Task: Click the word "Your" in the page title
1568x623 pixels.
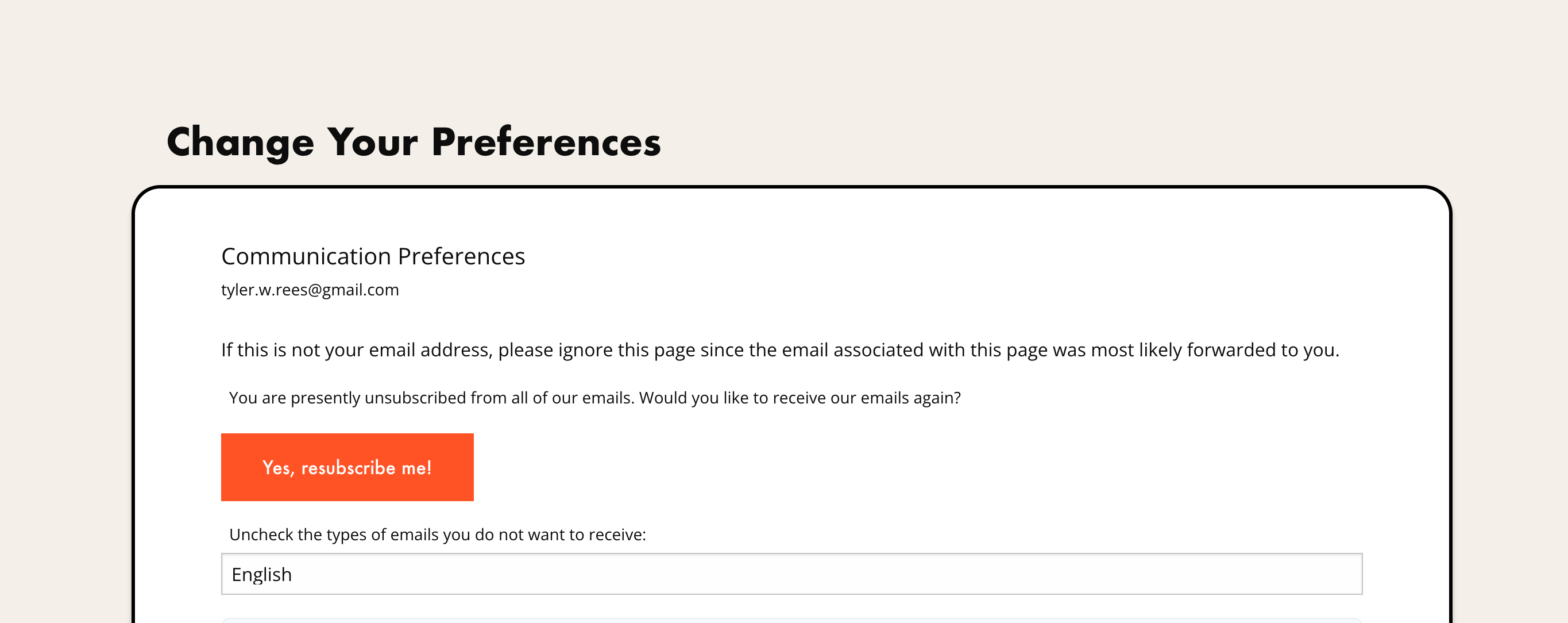Action: click(373, 142)
